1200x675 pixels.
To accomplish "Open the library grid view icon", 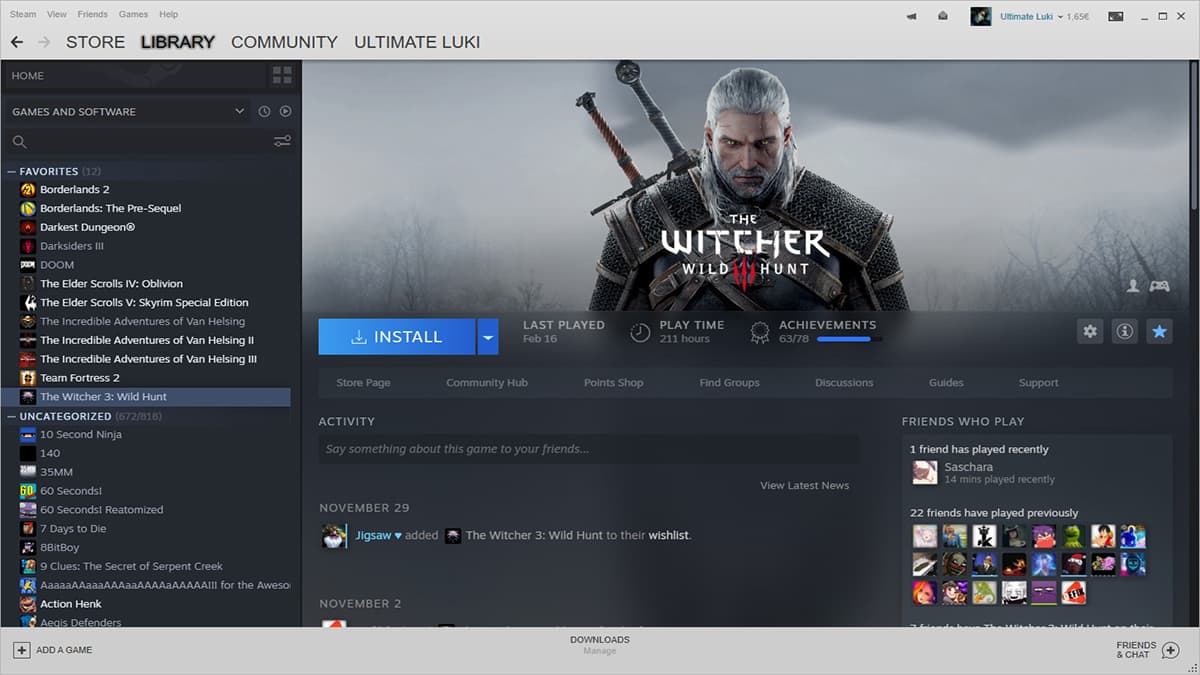I will (281, 75).
